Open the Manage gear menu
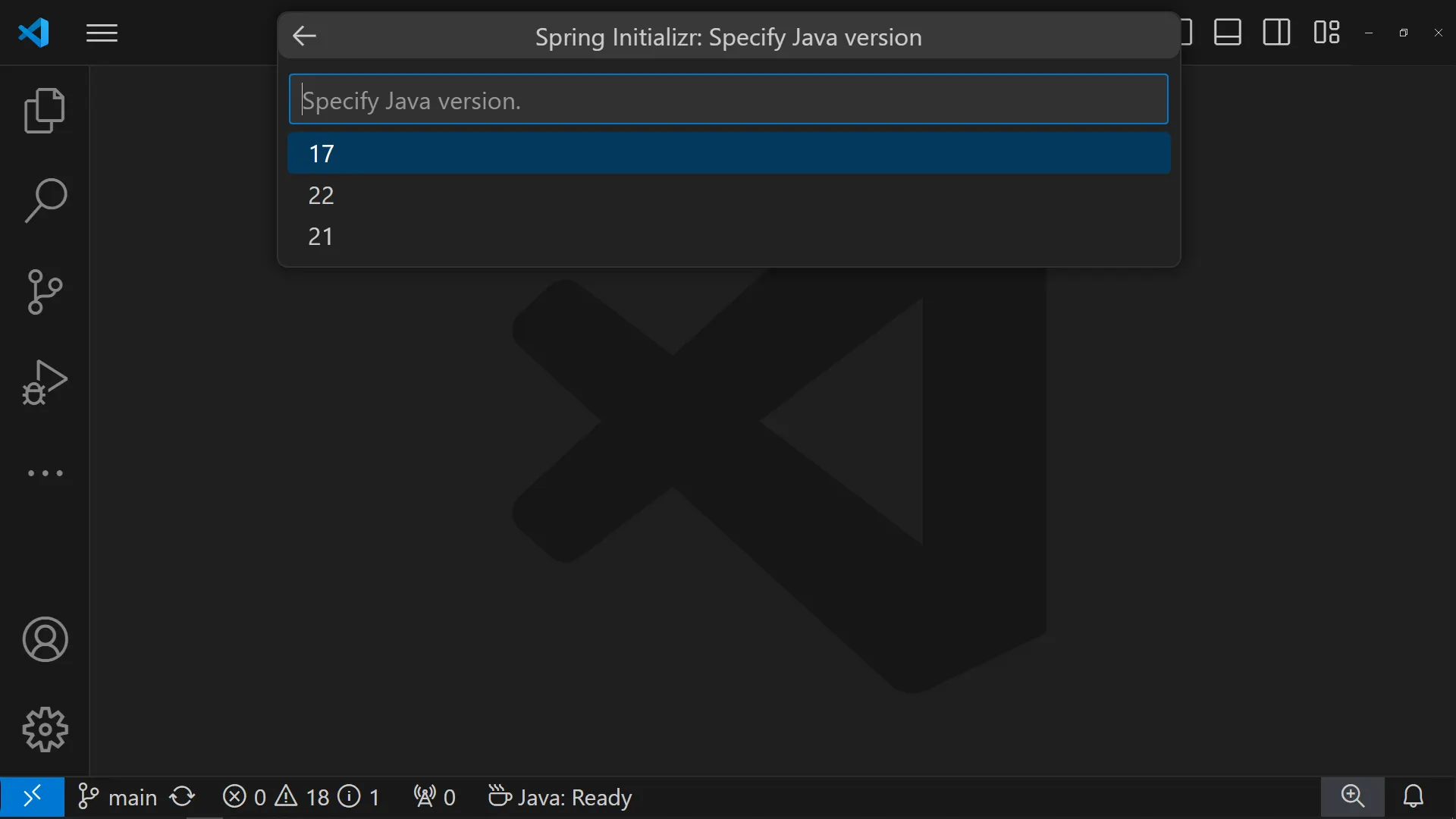Viewport: 1456px width, 819px height. tap(45, 730)
